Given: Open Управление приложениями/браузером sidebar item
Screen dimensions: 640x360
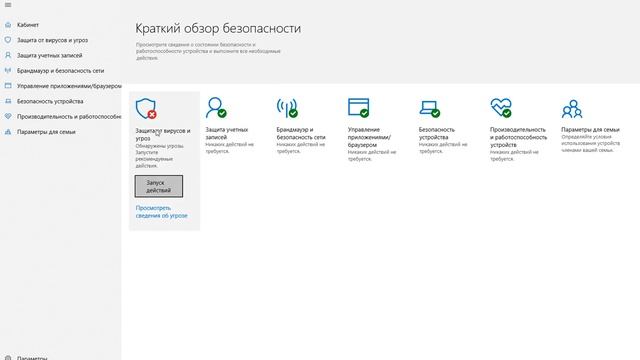Looking at the screenshot, I should (69, 86).
